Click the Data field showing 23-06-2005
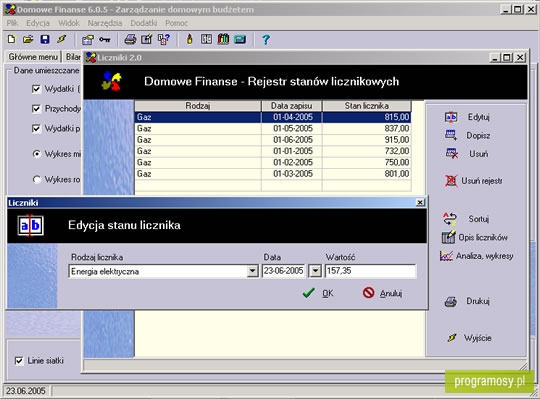This screenshot has height=399, width=540. click(x=284, y=271)
